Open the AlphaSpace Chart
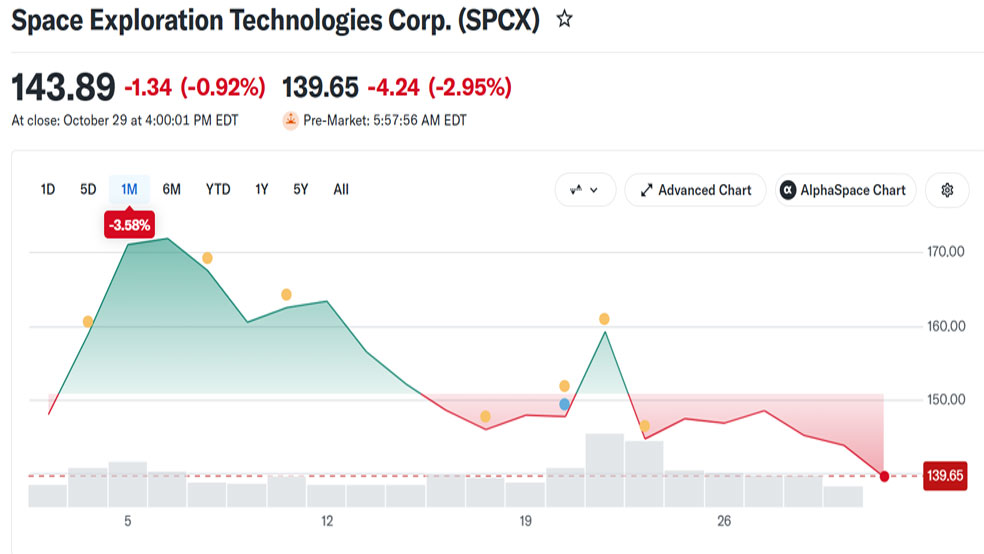The width and height of the screenshot is (984, 554). (845, 190)
